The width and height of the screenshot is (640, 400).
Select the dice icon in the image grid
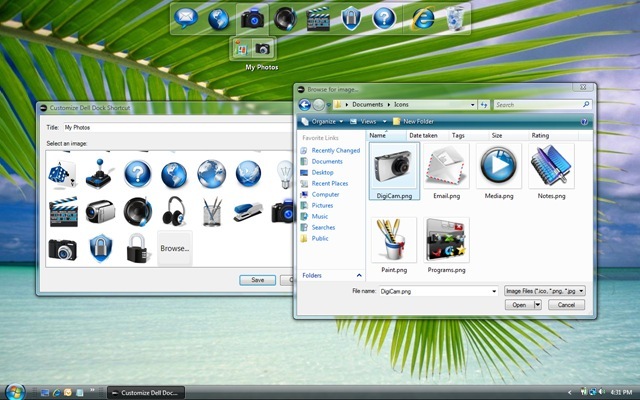pos(62,174)
